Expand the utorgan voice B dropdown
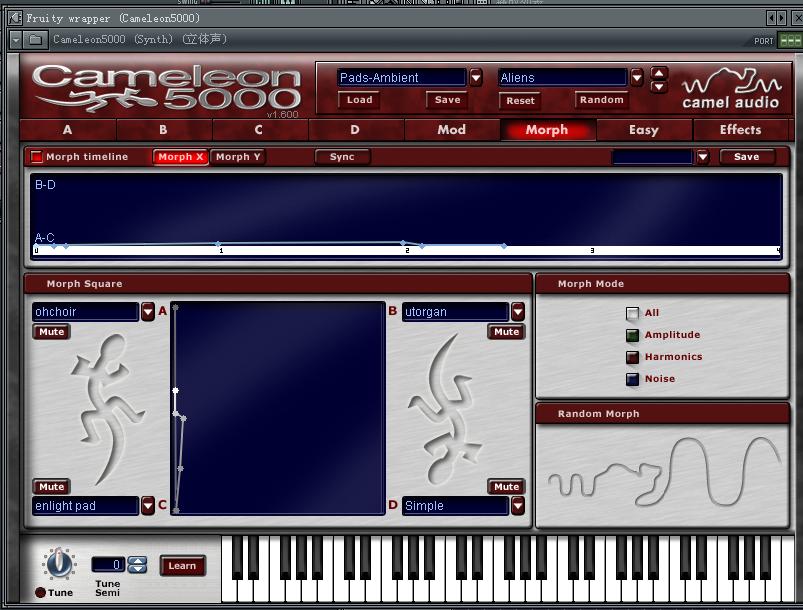This screenshot has height=610, width=803. [x=518, y=311]
